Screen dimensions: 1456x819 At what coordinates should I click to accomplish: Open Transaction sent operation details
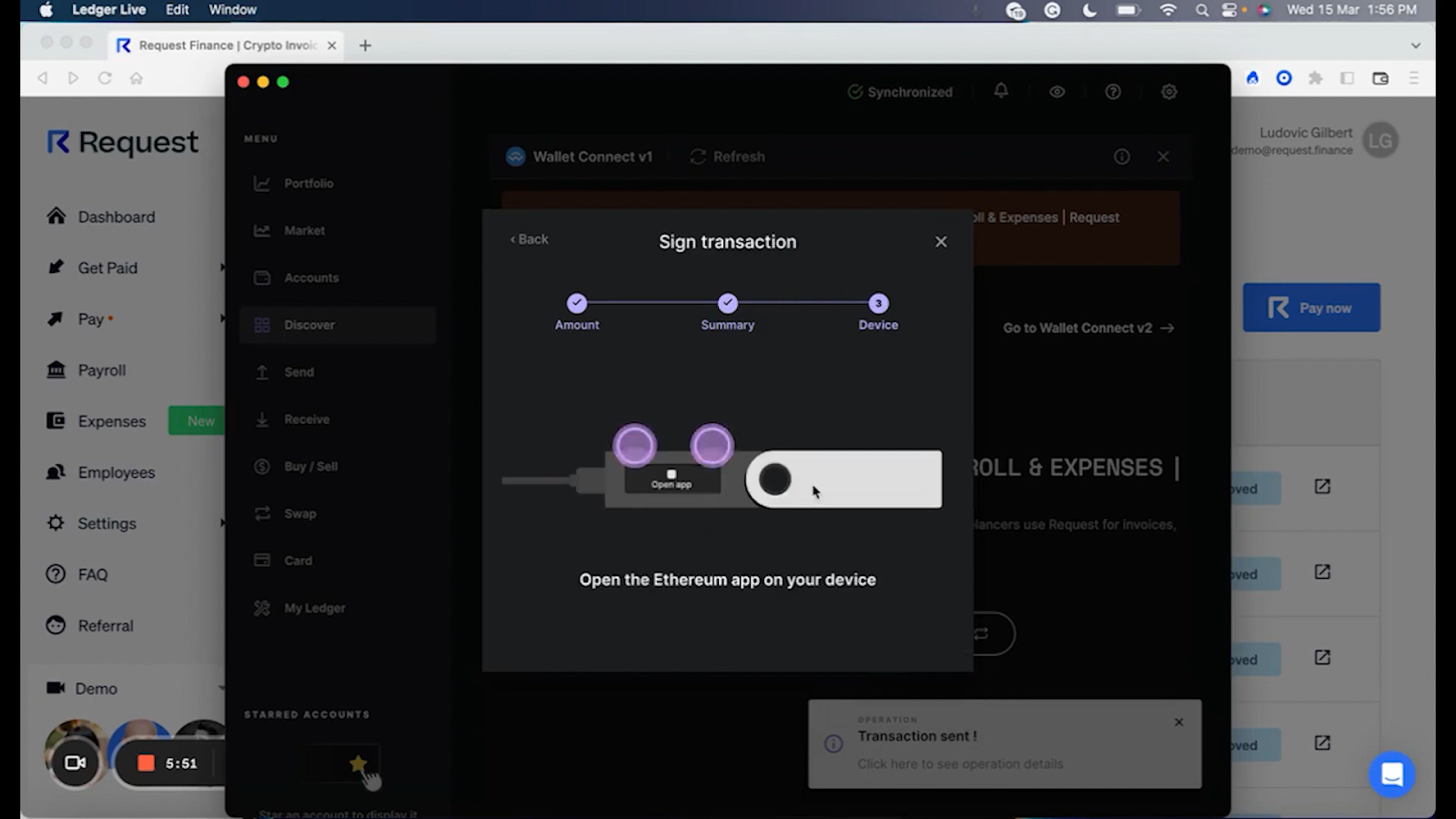(x=960, y=763)
